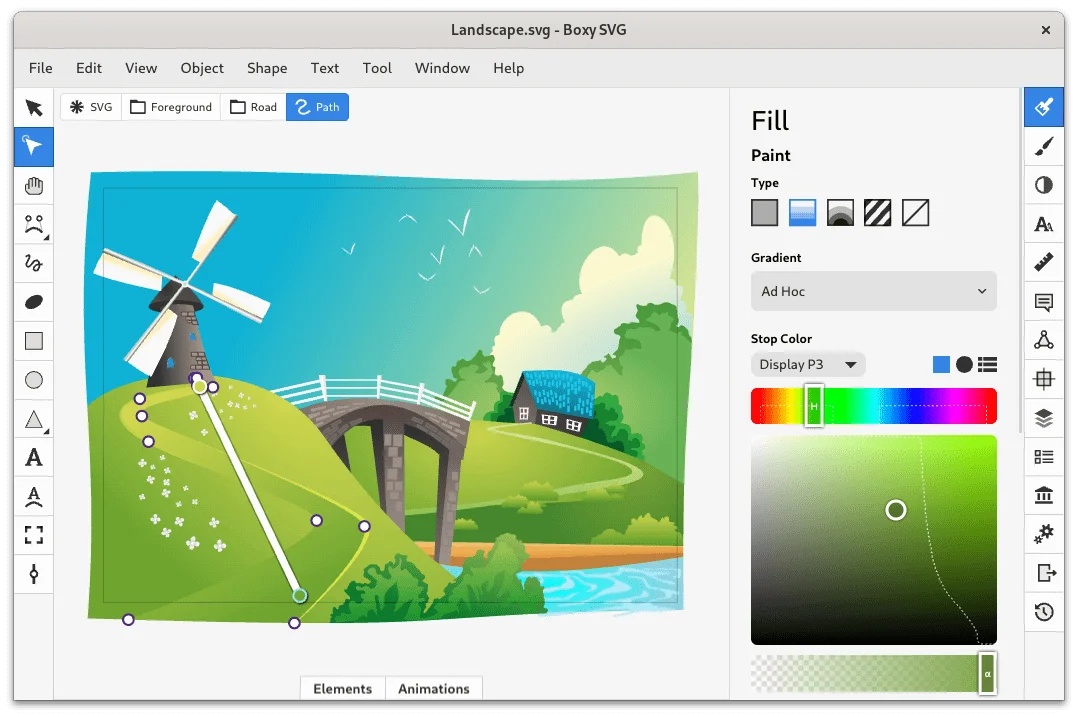Choose pattern paint type

click(877, 213)
